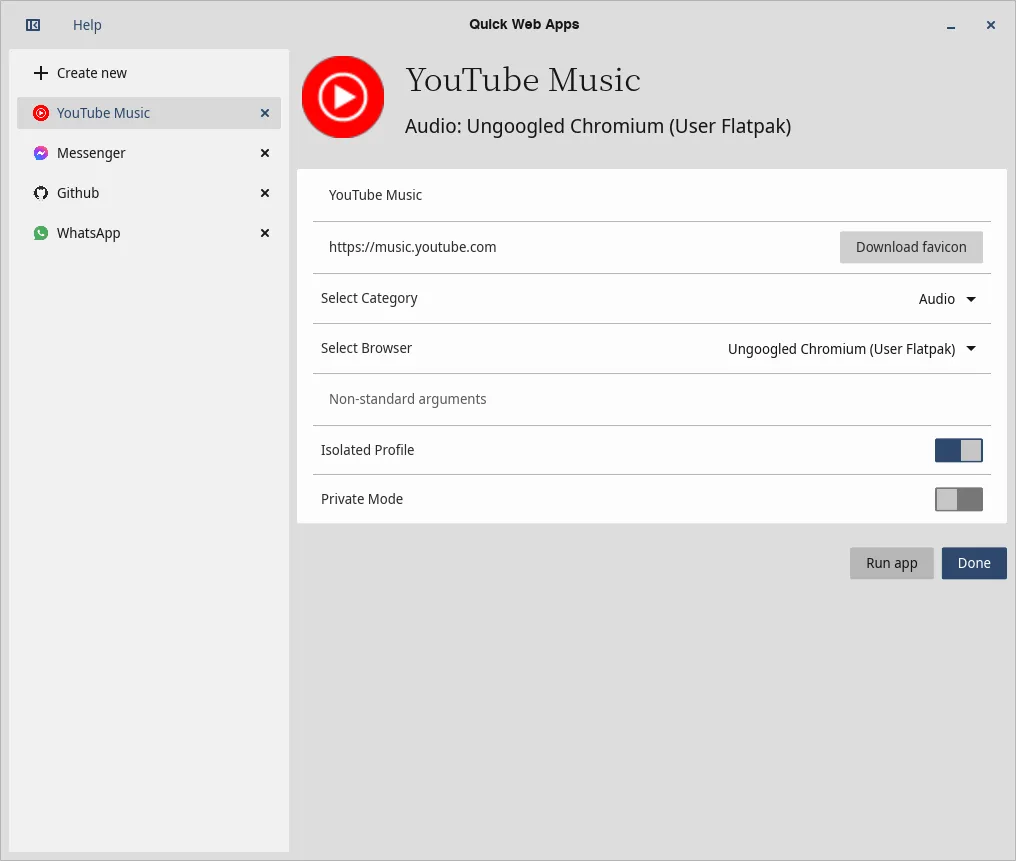Enable the Private Mode toggle

pos(958,499)
